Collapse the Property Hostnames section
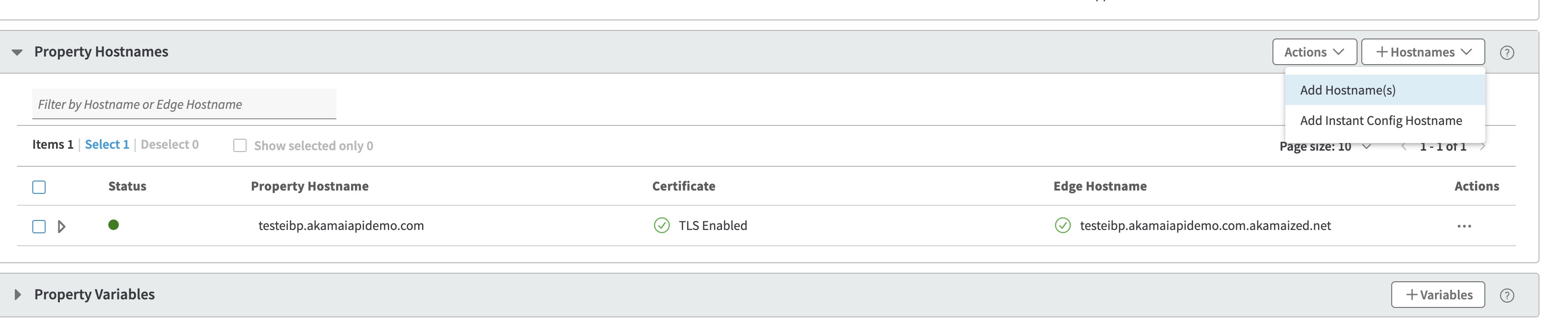 click(17, 52)
